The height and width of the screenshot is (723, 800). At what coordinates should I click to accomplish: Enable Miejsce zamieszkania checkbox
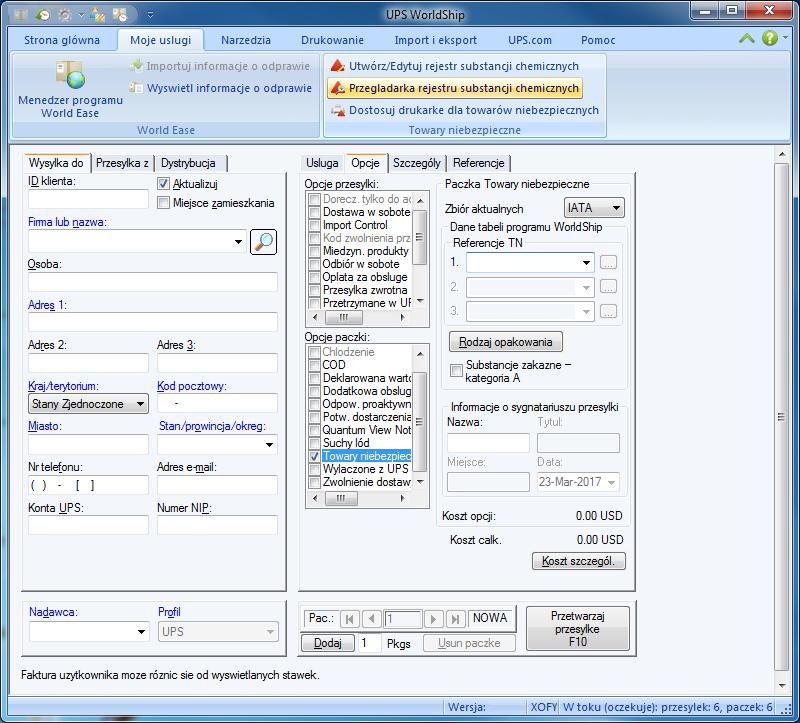(163, 203)
